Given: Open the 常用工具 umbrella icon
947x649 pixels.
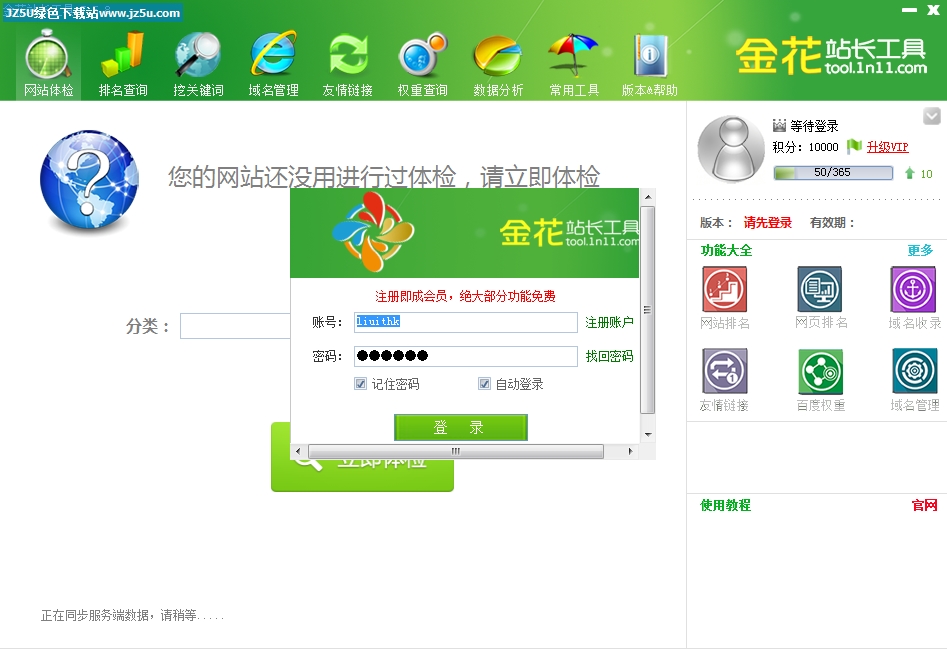Looking at the screenshot, I should click(x=573, y=64).
